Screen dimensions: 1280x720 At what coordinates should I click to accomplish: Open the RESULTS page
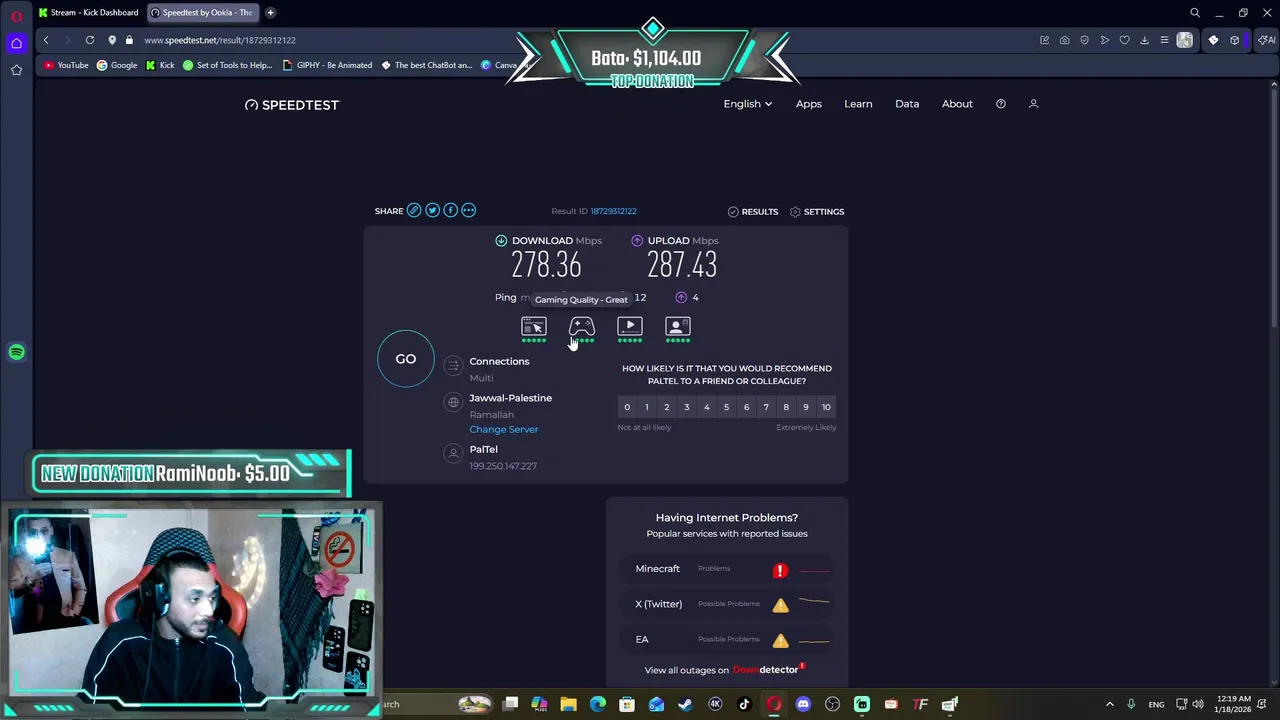[752, 212]
